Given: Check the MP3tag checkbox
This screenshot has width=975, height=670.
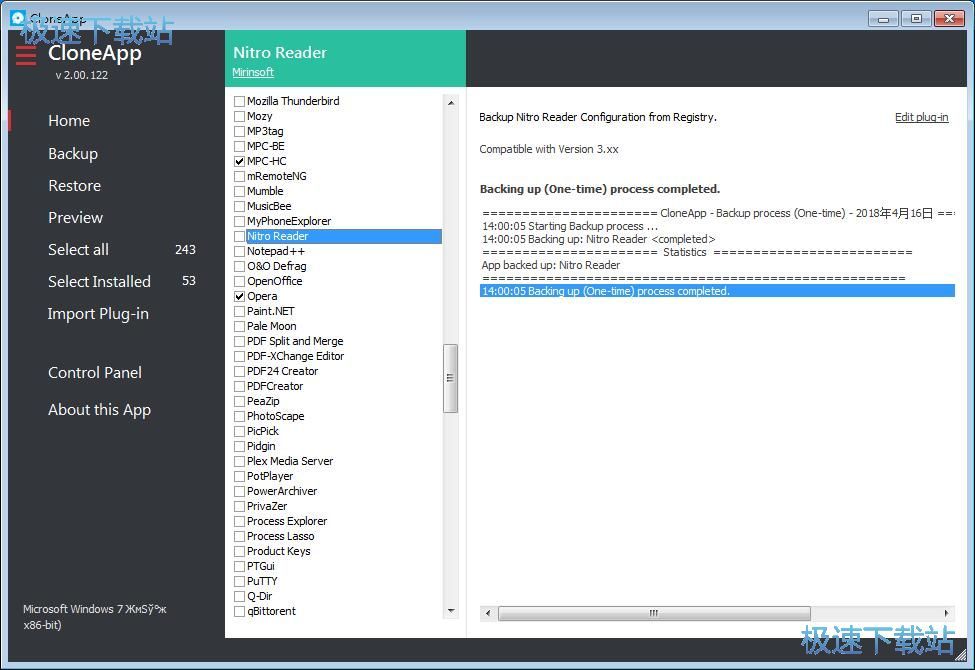Looking at the screenshot, I should [239, 131].
